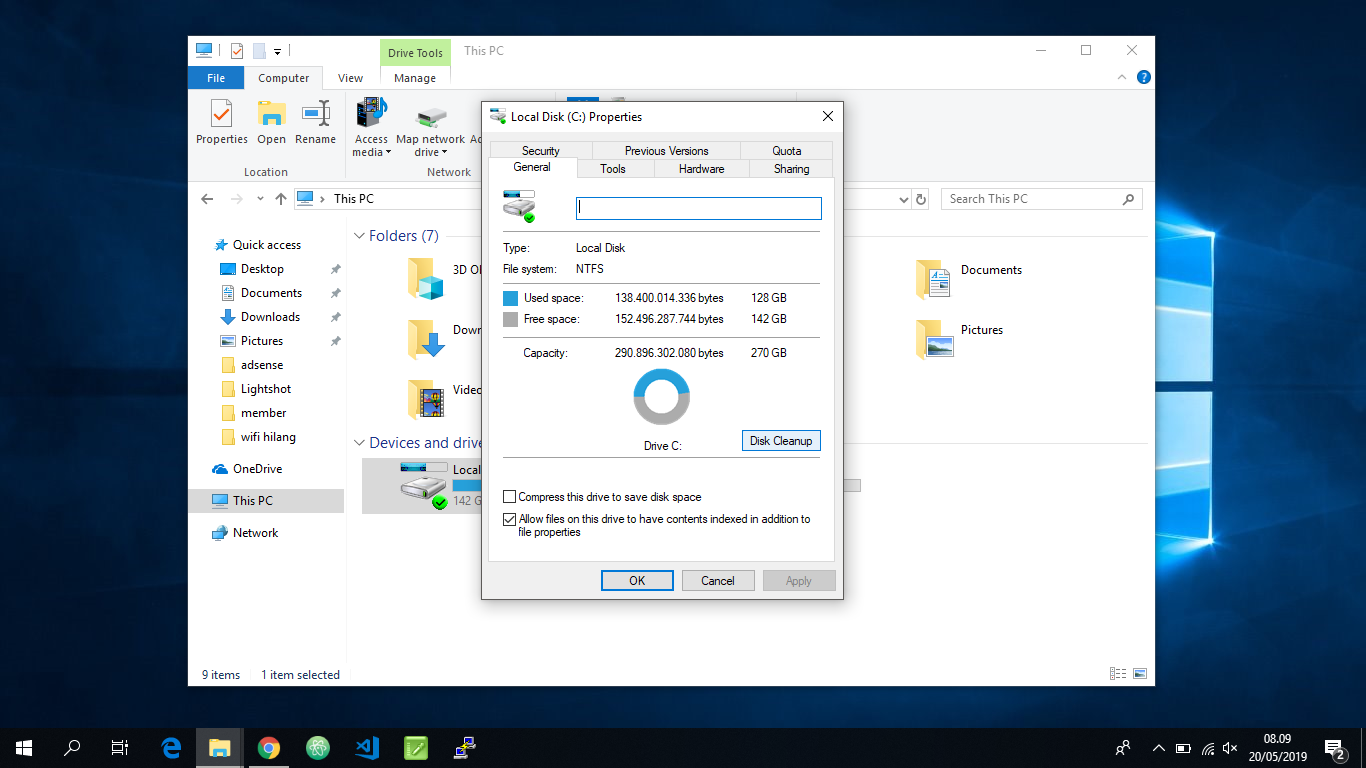Screen dimensions: 1366x768
Task: Click This PC in navigation pane
Action: (x=252, y=501)
